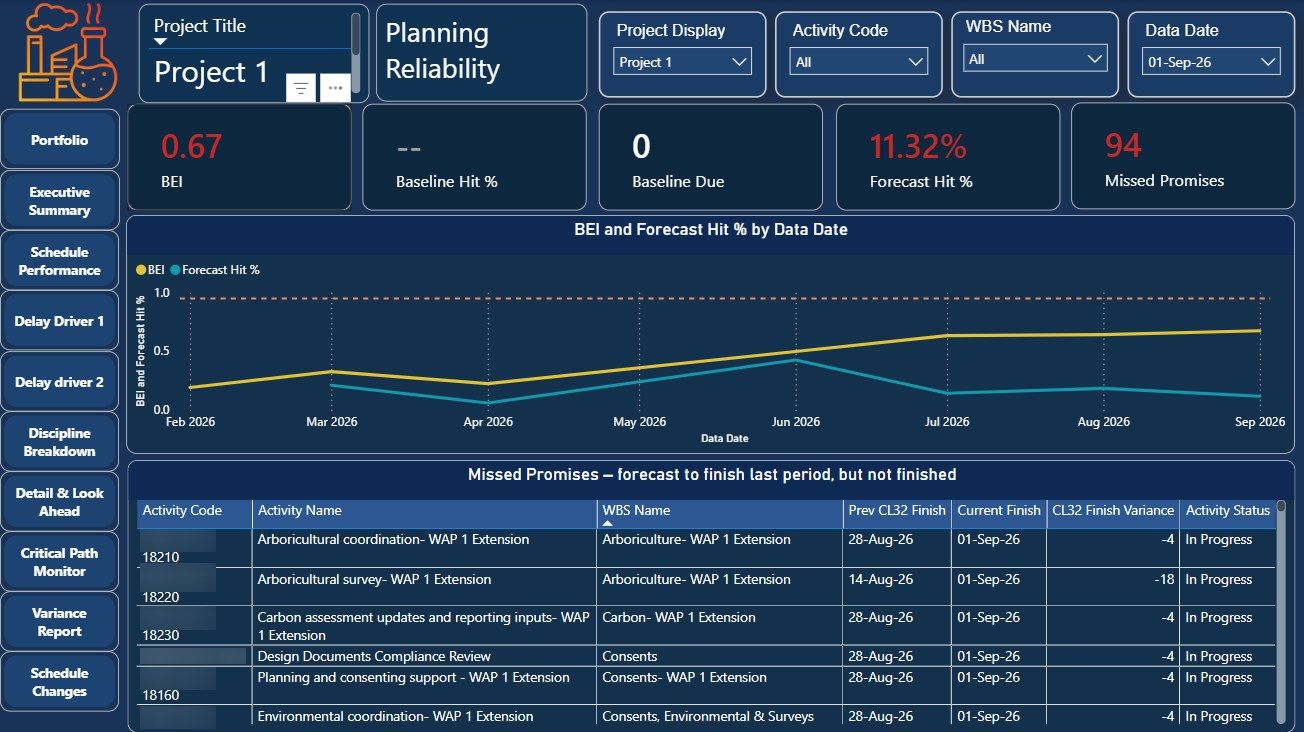The image size is (1304, 732).
Task: Select the BEI 0.67 card
Action: [240, 158]
